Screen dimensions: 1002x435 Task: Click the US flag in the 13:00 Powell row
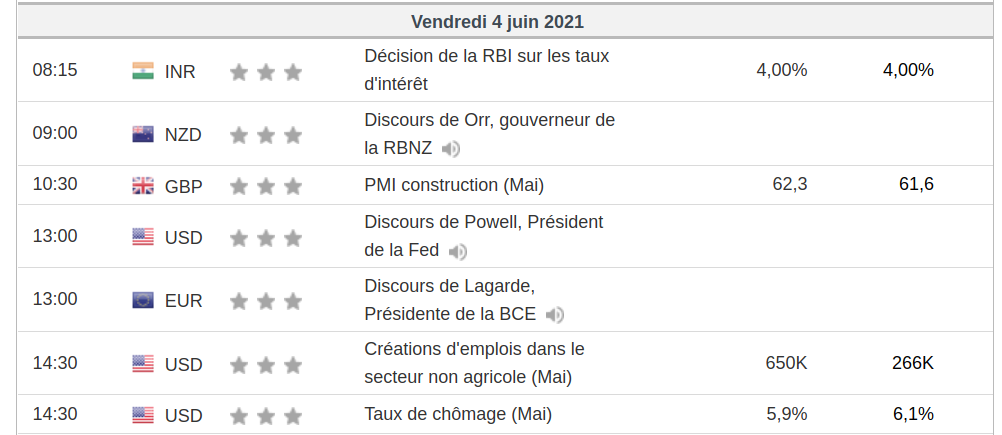pos(143,237)
